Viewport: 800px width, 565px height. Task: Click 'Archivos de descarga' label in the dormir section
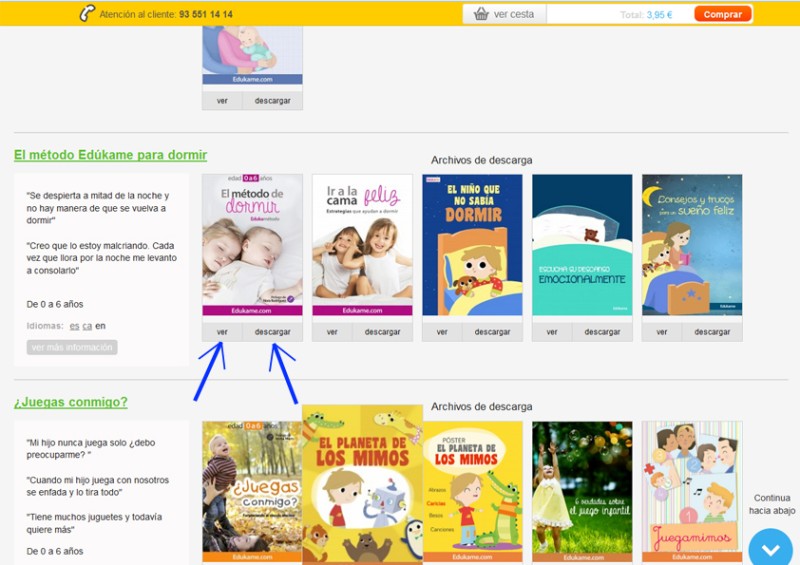[482, 160]
